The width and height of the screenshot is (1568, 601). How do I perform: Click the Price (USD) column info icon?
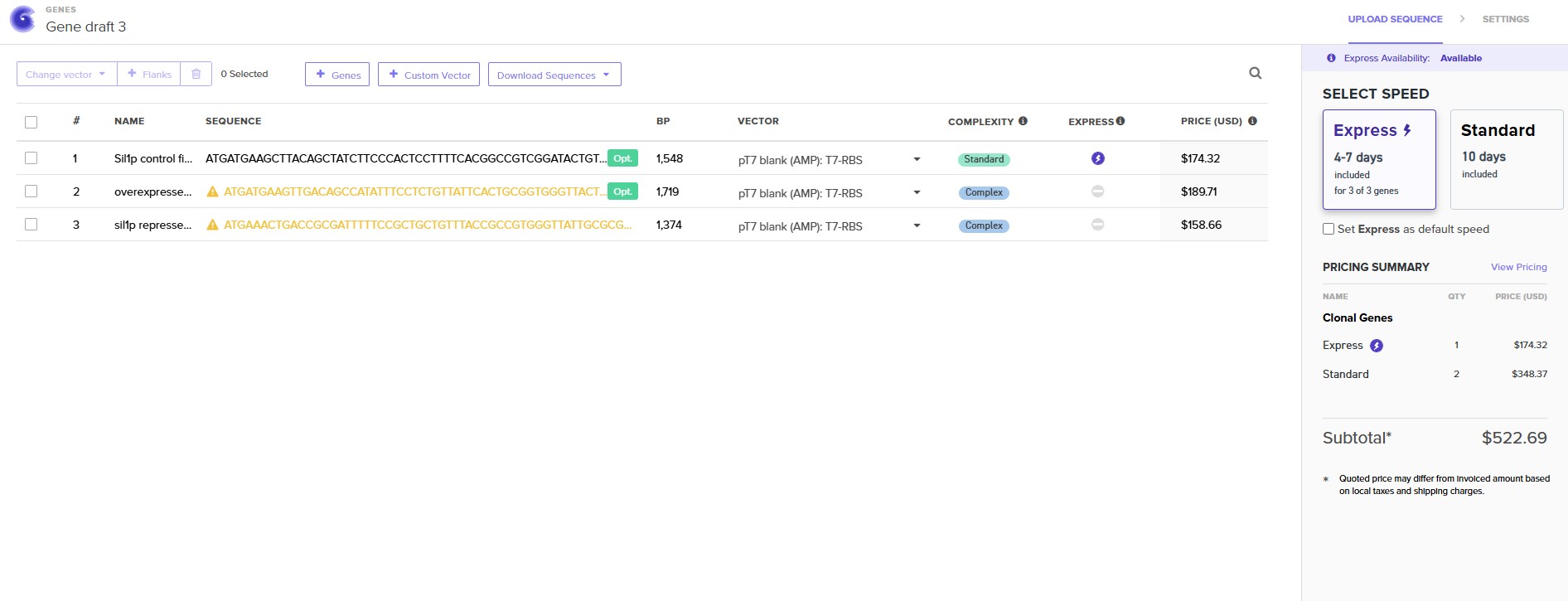click(x=1253, y=121)
